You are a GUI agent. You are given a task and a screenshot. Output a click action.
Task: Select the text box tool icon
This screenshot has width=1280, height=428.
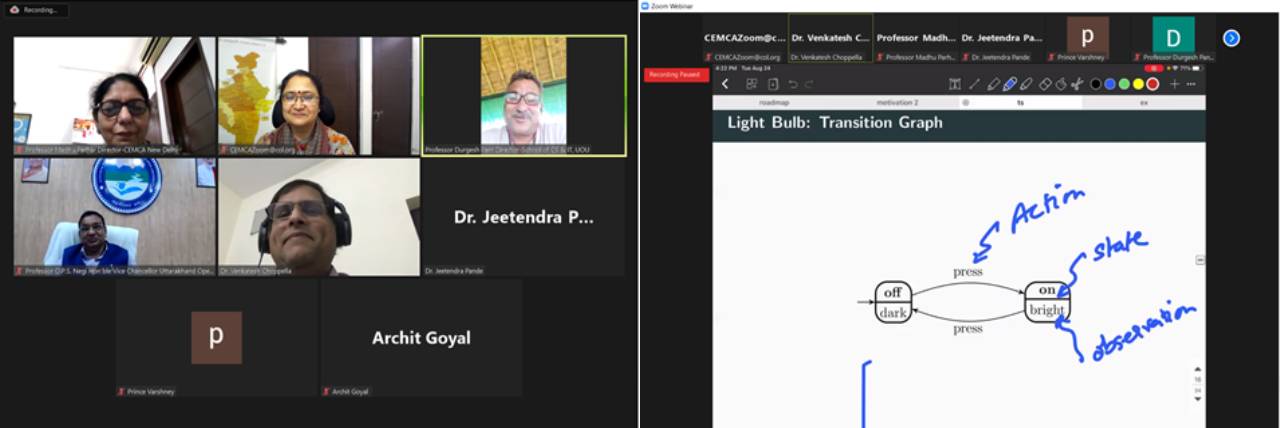pos(955,84)
